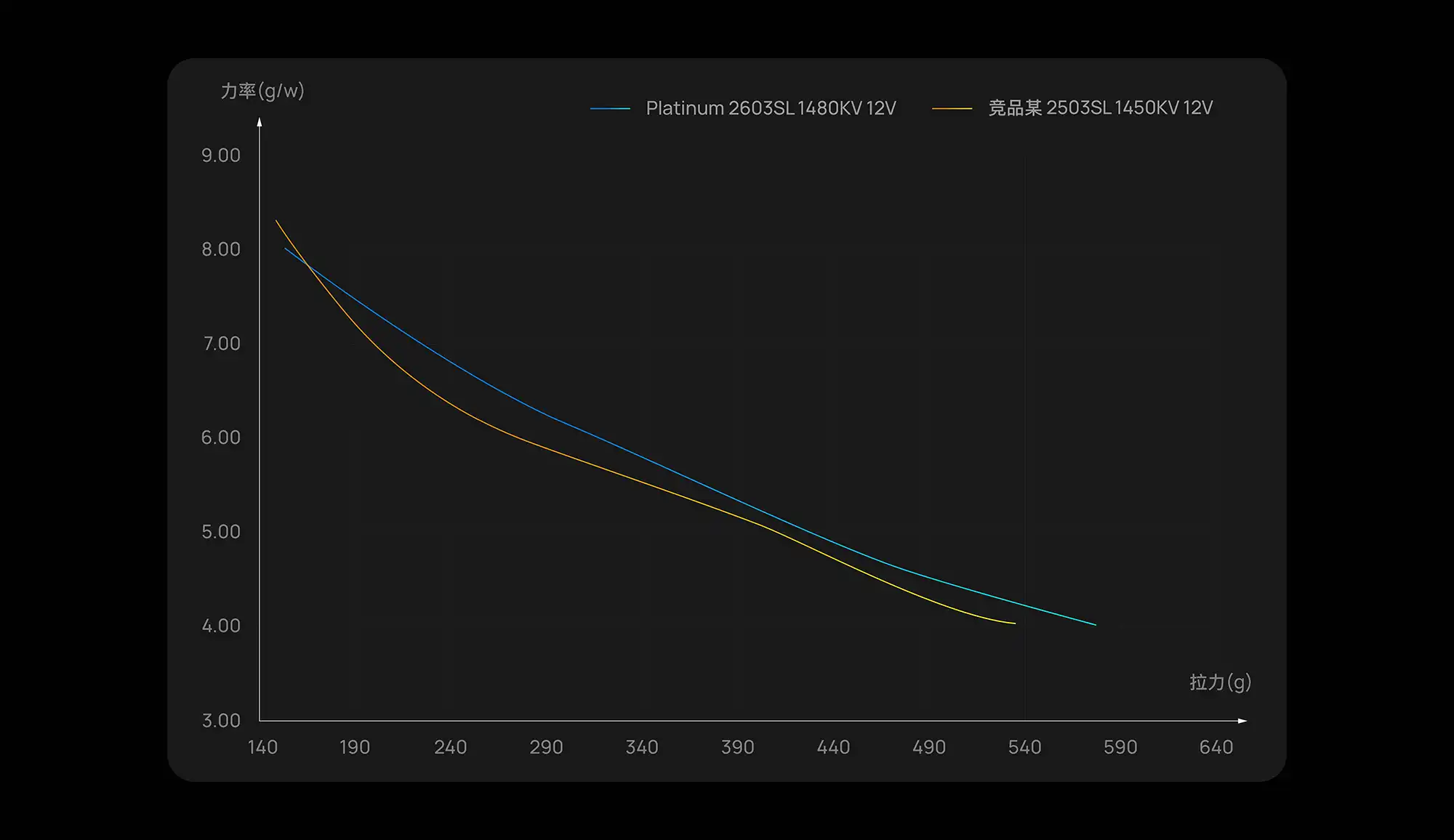Click the yellow competitor legend line swatch
The image size is (1454, 840).
pos(952,108)
